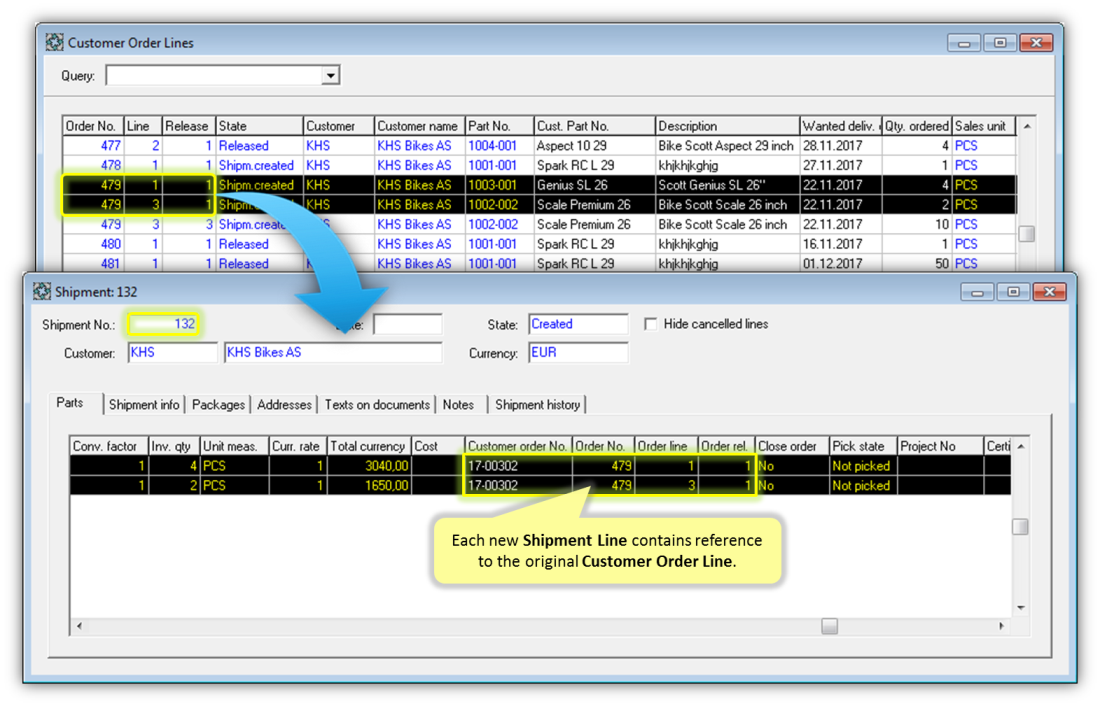Switch to the Notes tab
Image resolution: width=1100 pixels, height=706 pixels.
click(x=458, y=405)
